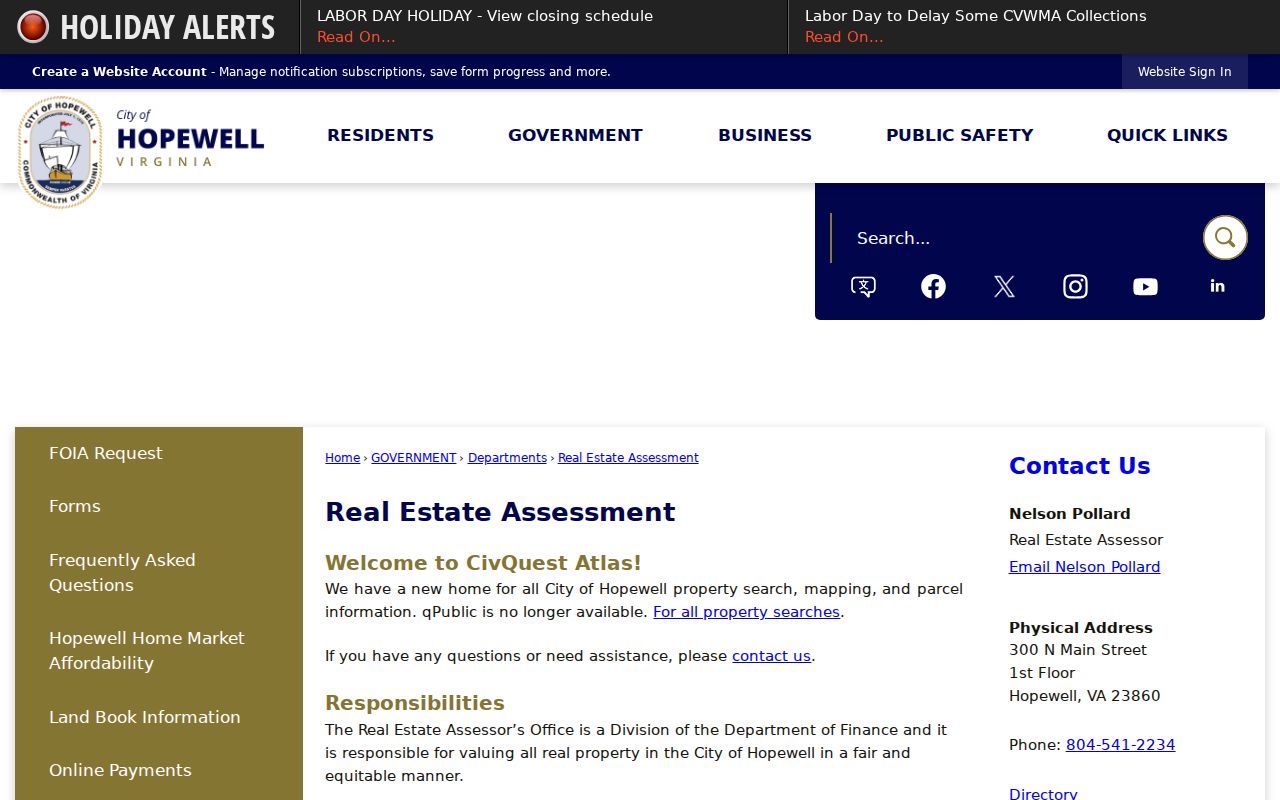Image resolution: width=1280 pixels, height=800 pixels.
Task: Open Forms in the sidebar
Action: (x=159, y=506)
